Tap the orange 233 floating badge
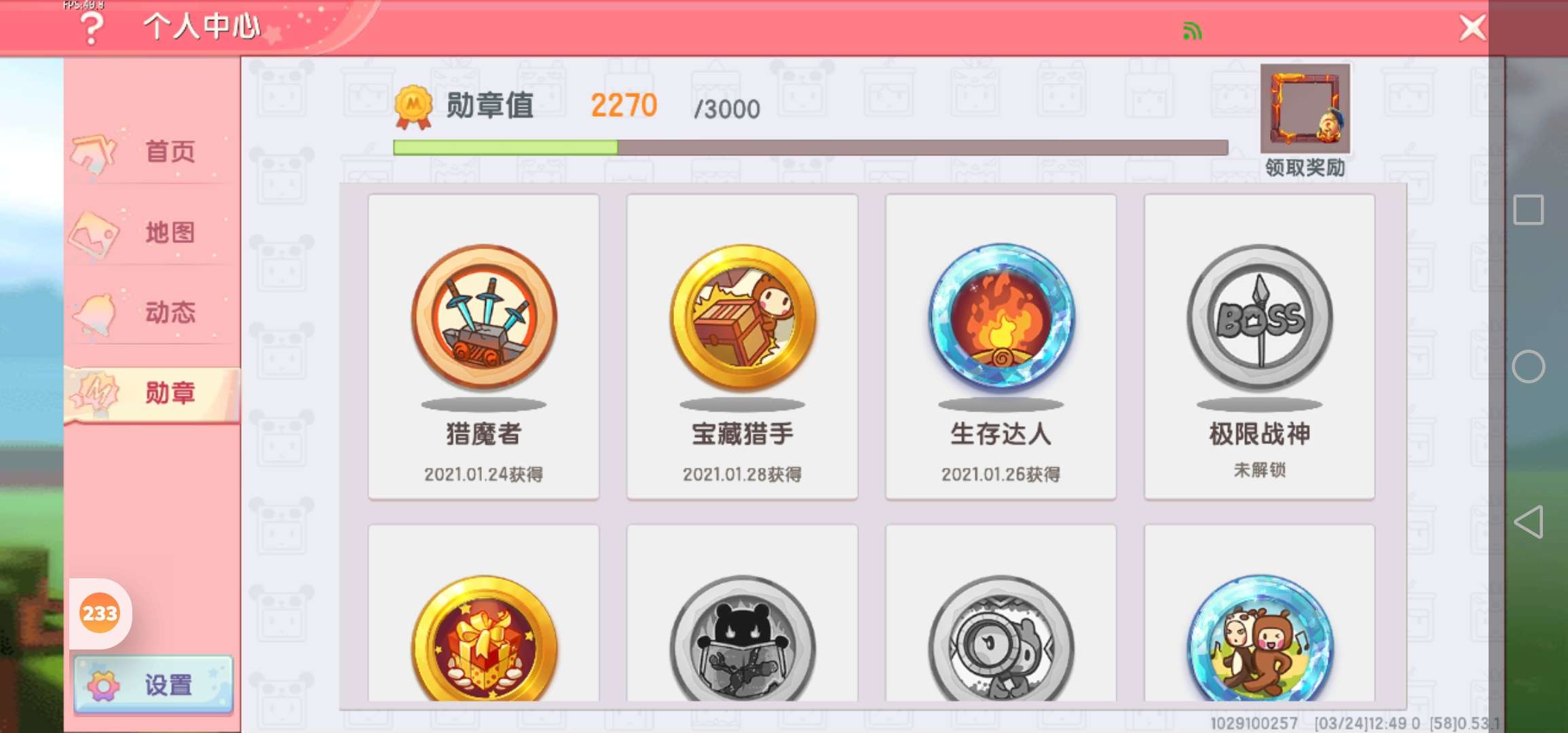 pyautogui.click(x=100, y=614)
